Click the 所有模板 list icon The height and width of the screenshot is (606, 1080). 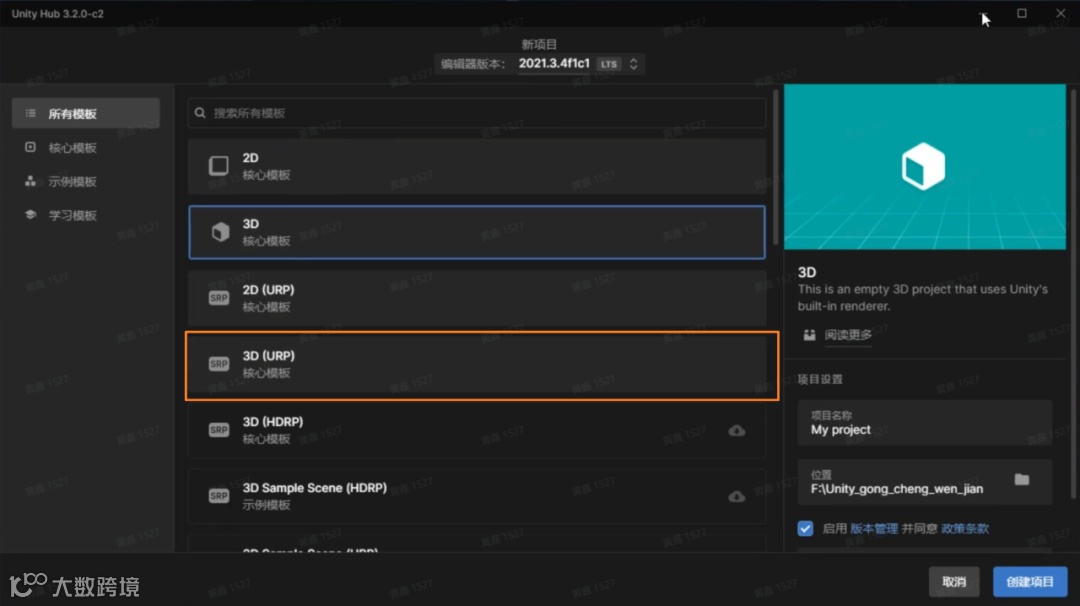[30, 113]
